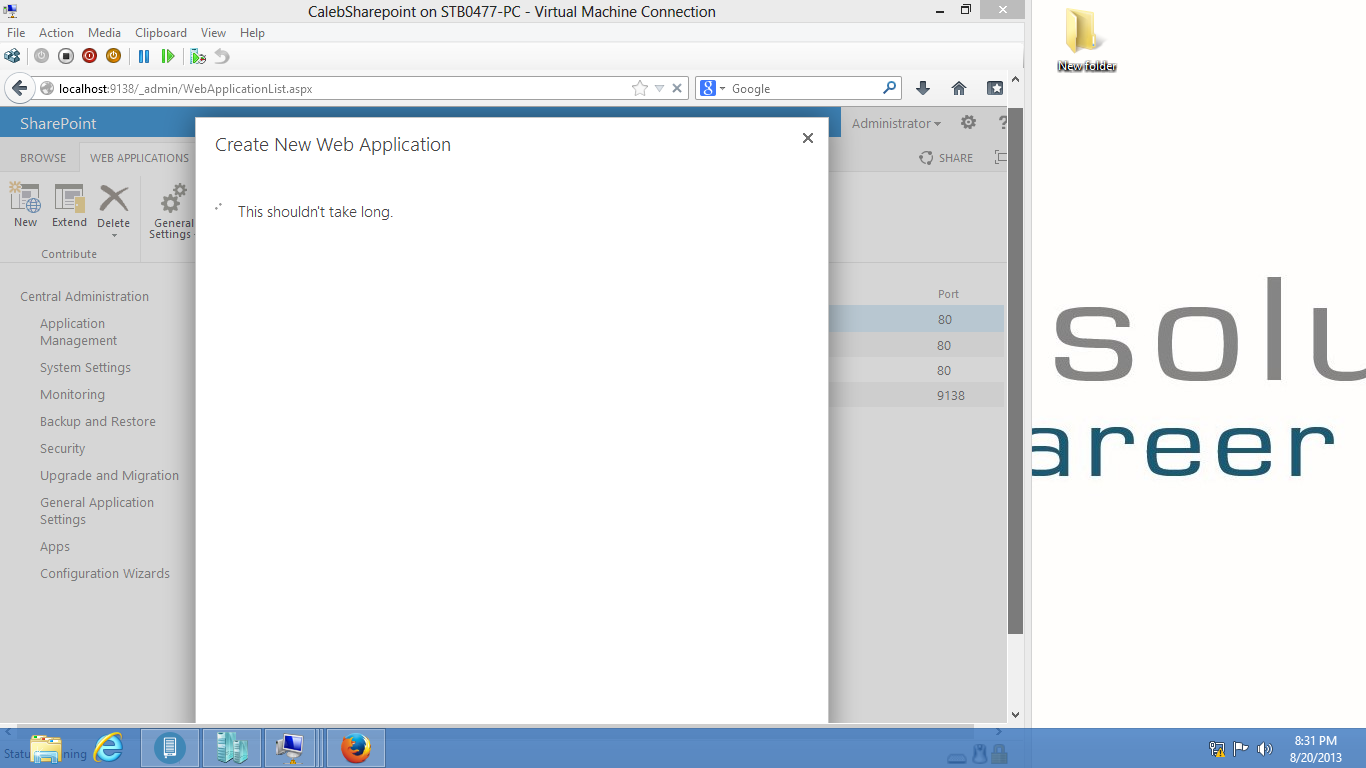The width and height of the screenshot is (1366, 768).
Task: Open General Settings in the ribbon
Action: coord(172,211)
